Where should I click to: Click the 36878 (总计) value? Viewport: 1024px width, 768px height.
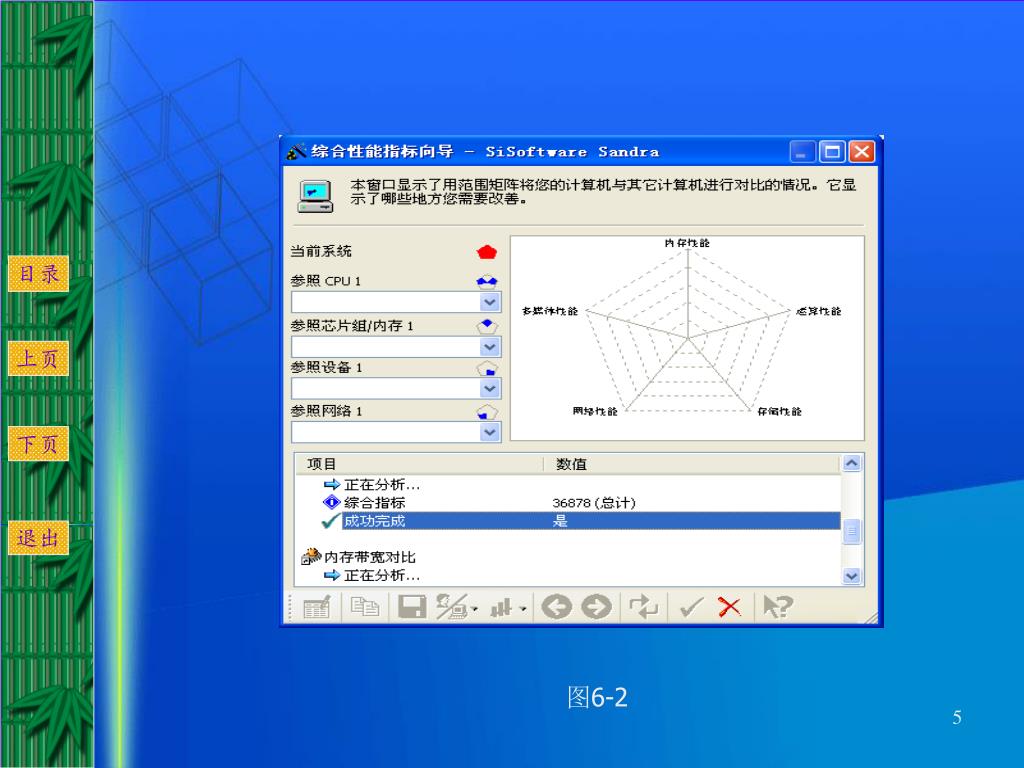pos(594,503)
